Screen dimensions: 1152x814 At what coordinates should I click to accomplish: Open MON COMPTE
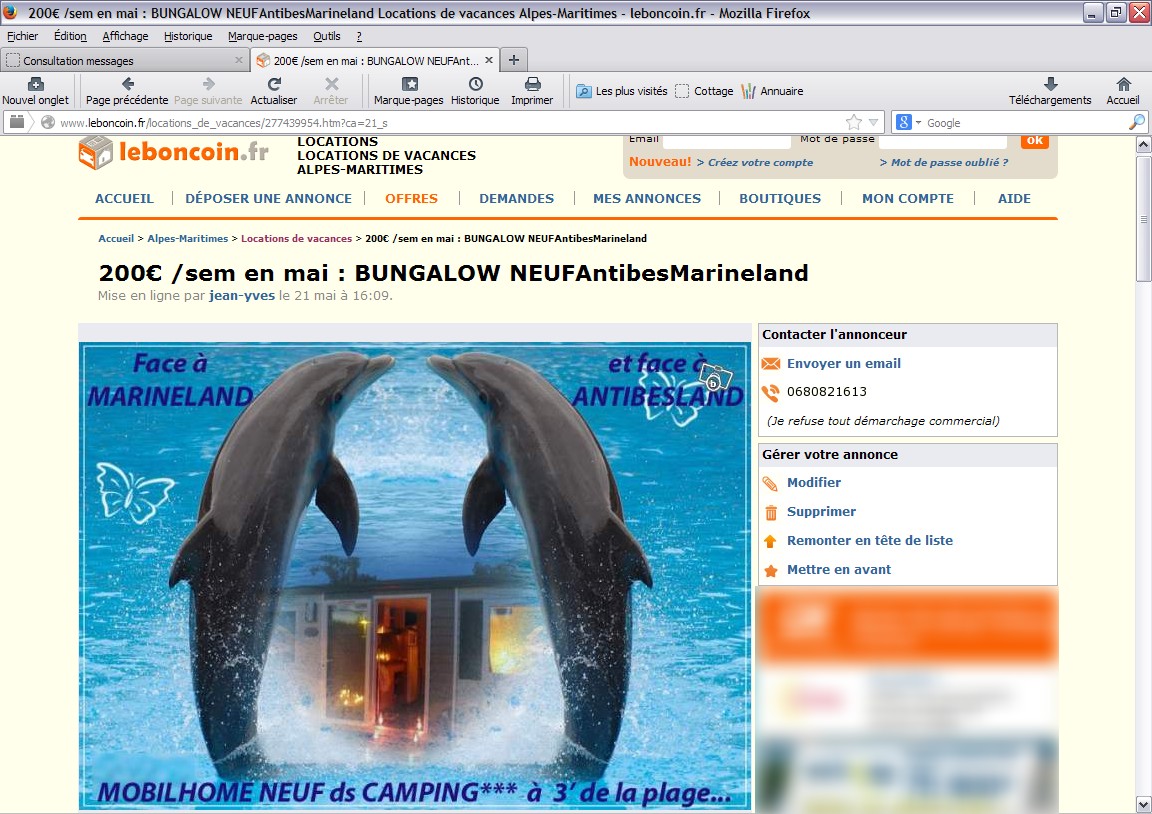908,198
